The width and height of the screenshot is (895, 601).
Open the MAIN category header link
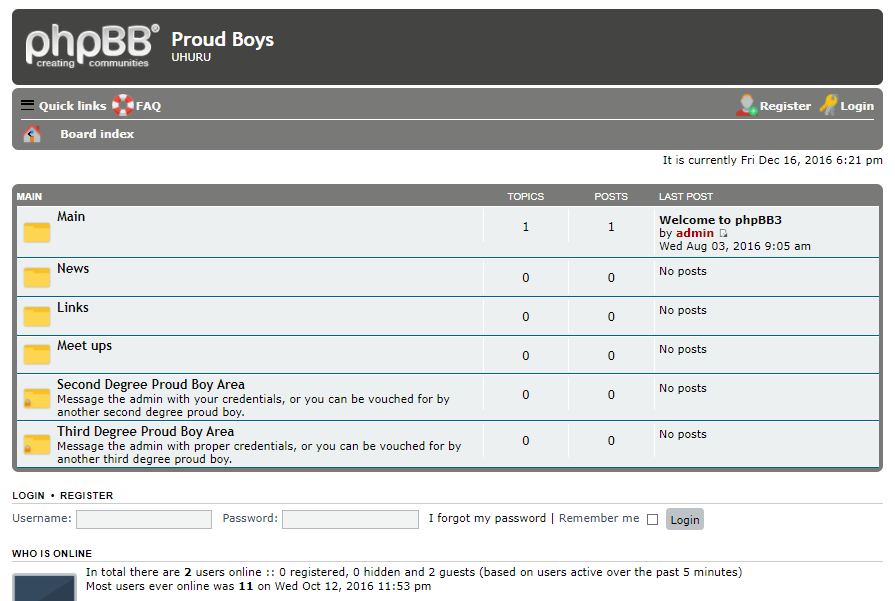(x=29, y=196)
